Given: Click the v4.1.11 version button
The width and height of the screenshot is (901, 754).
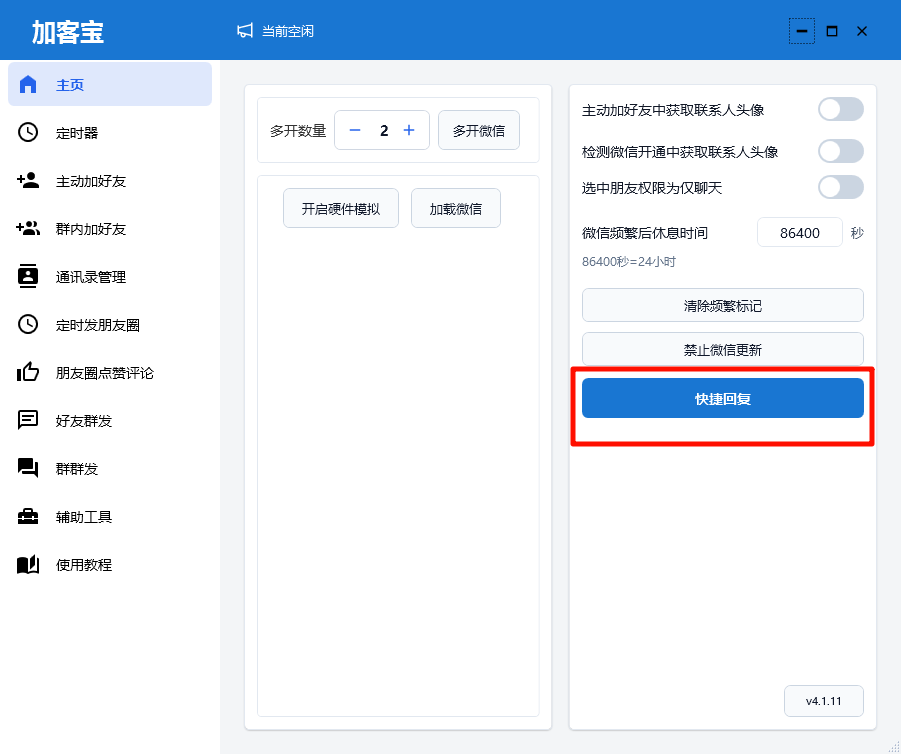Looking at the screenshot, I should tap(823, 701).
